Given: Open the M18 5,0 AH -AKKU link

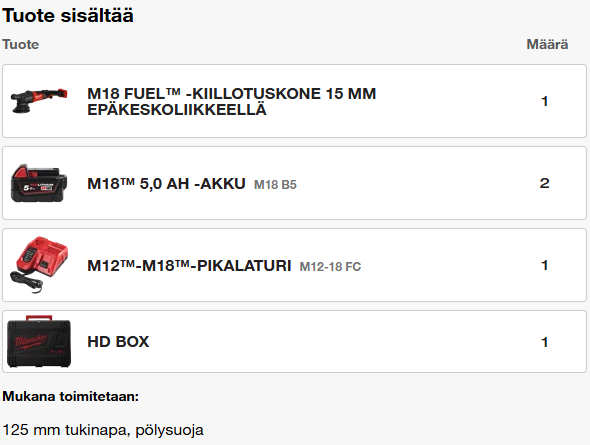Looking at the screenshot, I should tap(166, 184).
